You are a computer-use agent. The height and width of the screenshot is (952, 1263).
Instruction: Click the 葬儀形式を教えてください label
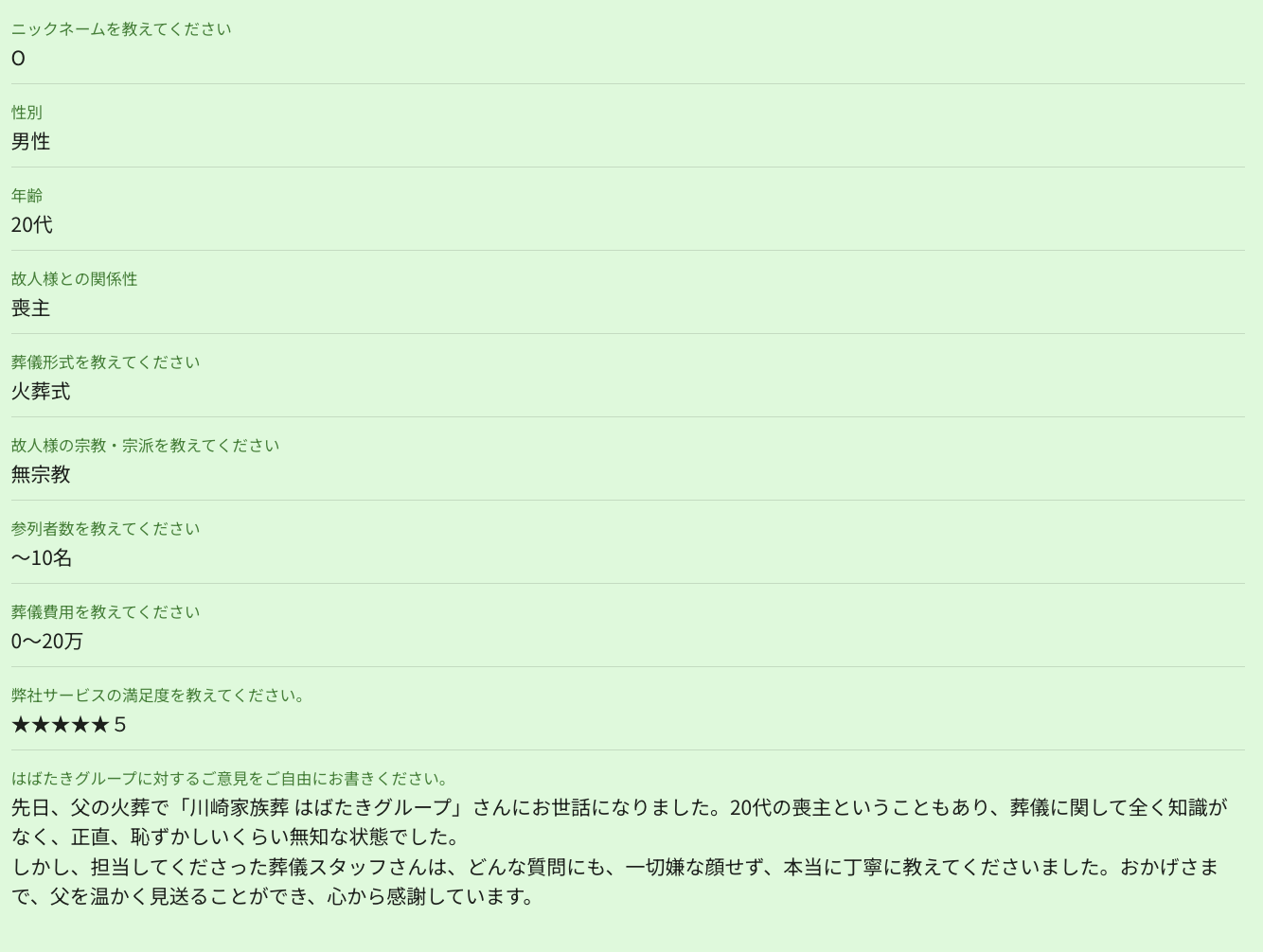[105, 362]
